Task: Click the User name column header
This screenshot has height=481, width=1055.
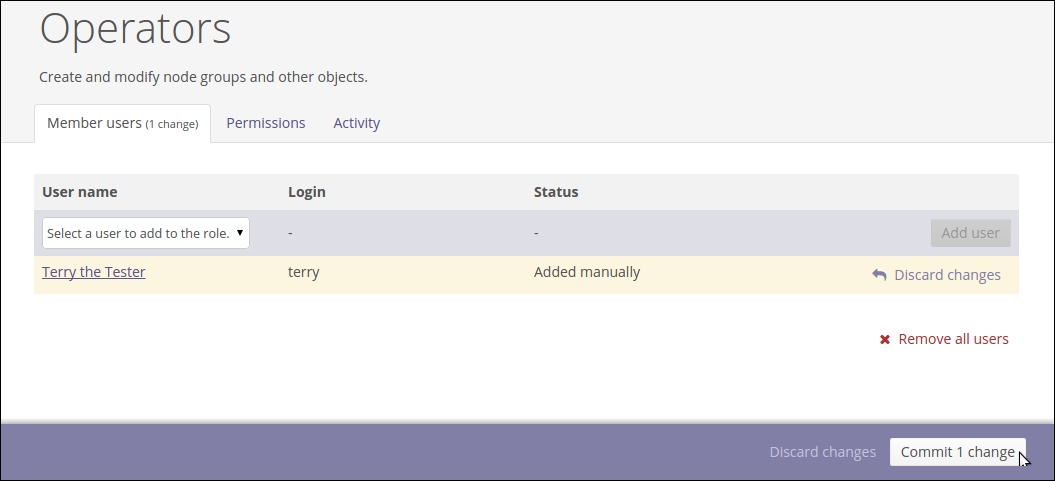Action: (x=80, y=192)
